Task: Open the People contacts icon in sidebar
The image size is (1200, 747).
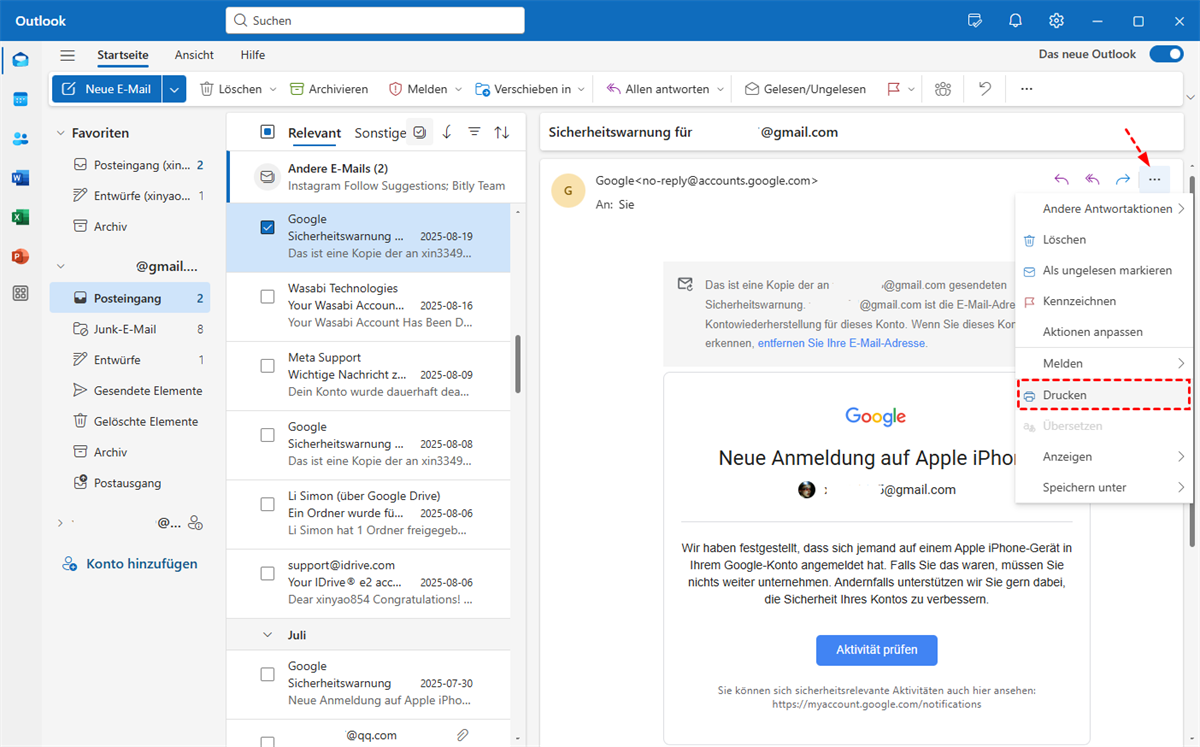Action: point(20,139)
